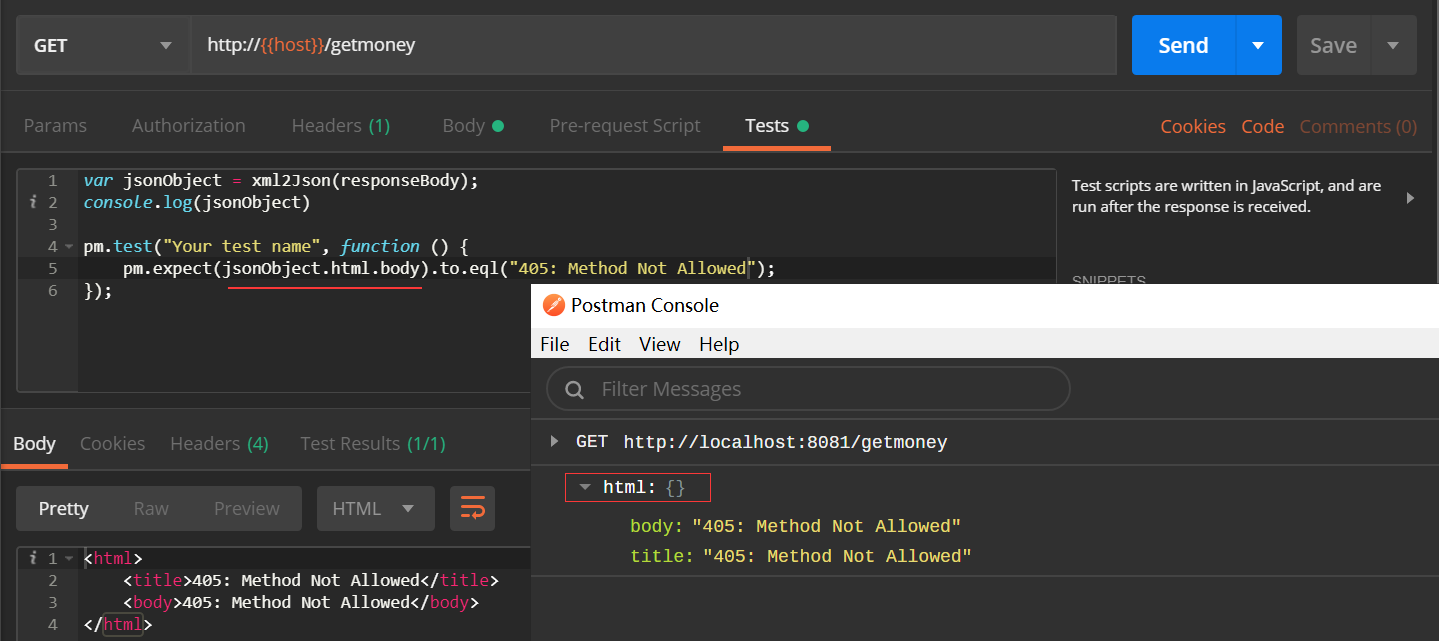Open the File menu in Postman Console

(555, 343)
